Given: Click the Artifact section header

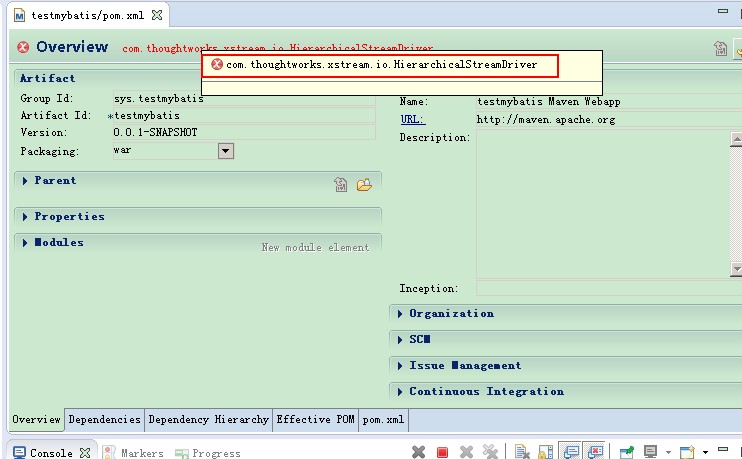Looking at the screenshot, I should click(47, 79).
